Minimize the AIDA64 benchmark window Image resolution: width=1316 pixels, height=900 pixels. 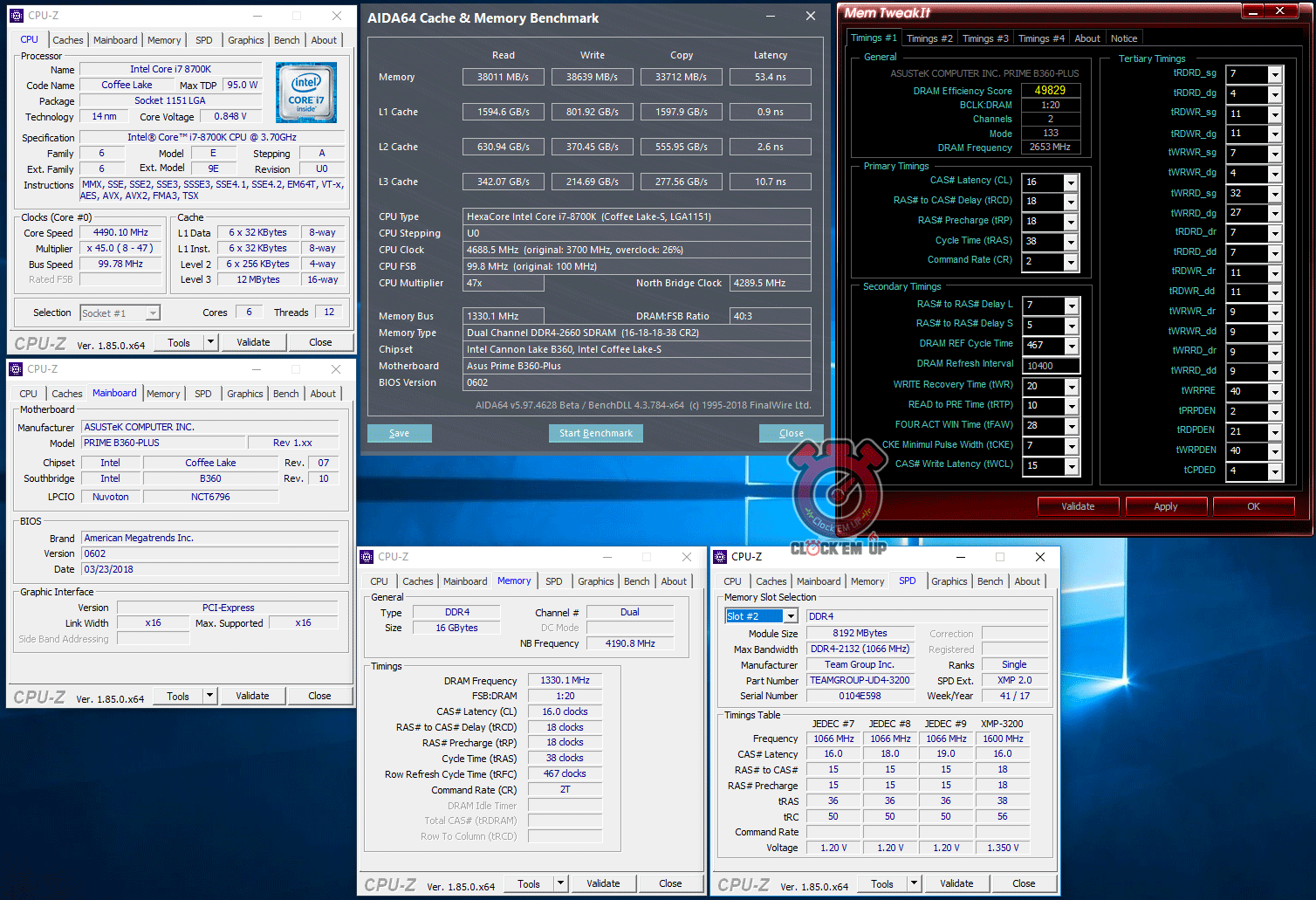click(x=771, y=17)
